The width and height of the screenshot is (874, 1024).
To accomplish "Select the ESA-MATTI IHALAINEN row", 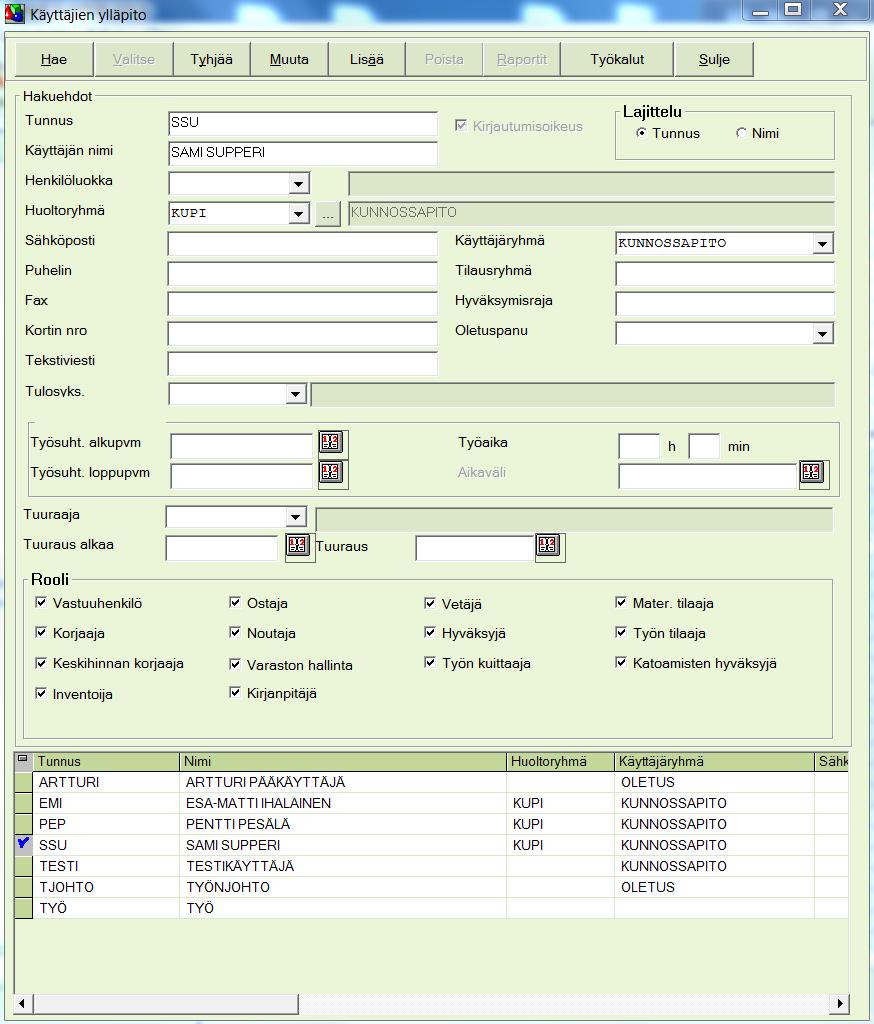I will tap(431, 803).
